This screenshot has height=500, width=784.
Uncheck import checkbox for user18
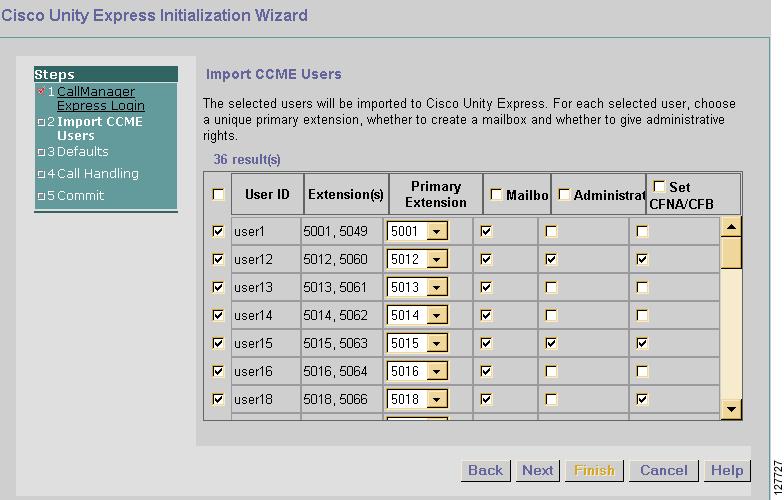pyautogui.click(x=218, y=399)
